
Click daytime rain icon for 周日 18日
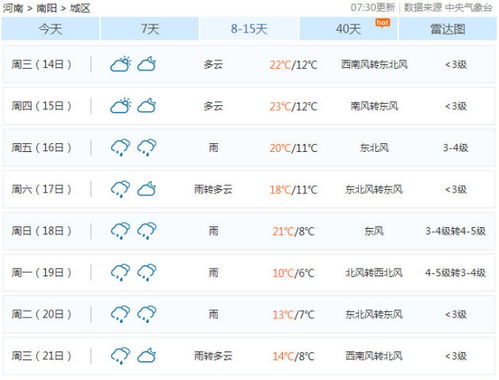tap(120, 231)
